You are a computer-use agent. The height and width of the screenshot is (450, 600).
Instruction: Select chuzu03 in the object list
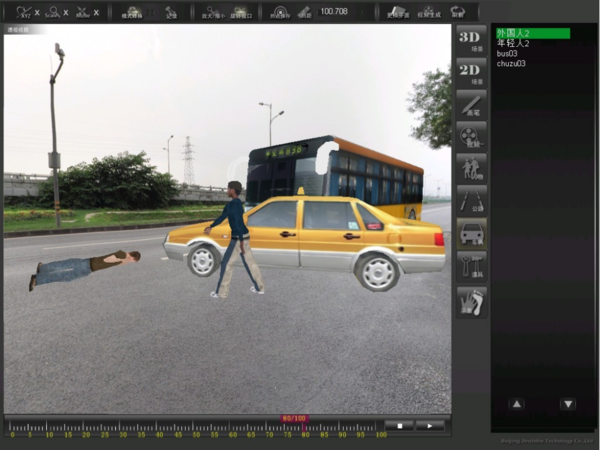(511, 63)
